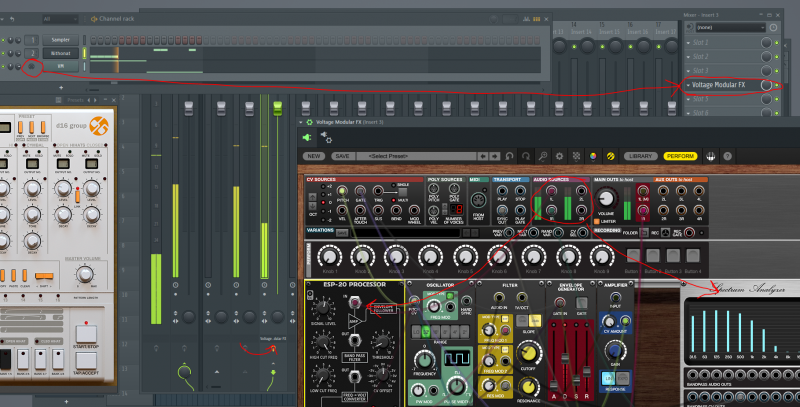Open the Slot 1 dropdown arrow in mixer
The width and height of the screenshot is (800, 407).
(688, 43)
